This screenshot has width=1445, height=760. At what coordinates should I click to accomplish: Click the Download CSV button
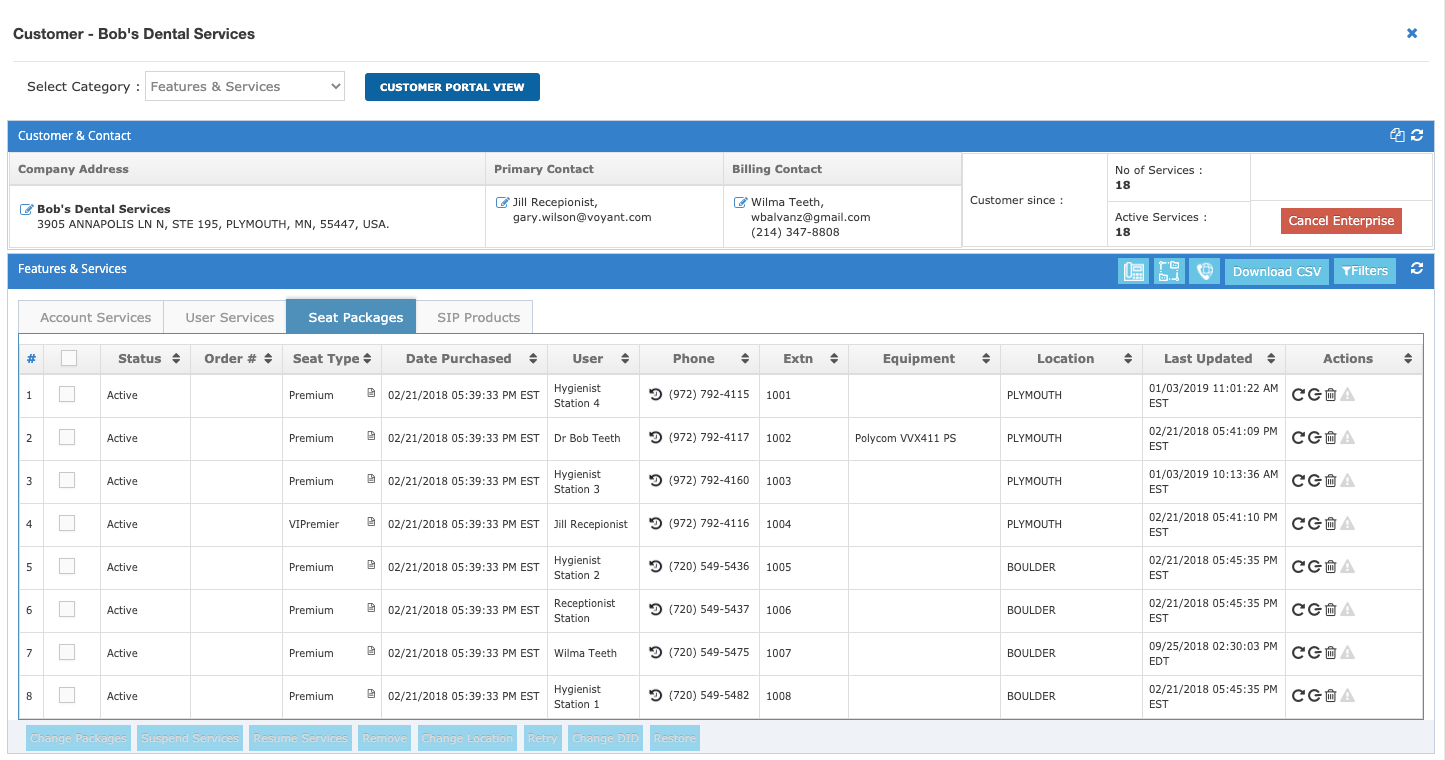pos(1276,272)
